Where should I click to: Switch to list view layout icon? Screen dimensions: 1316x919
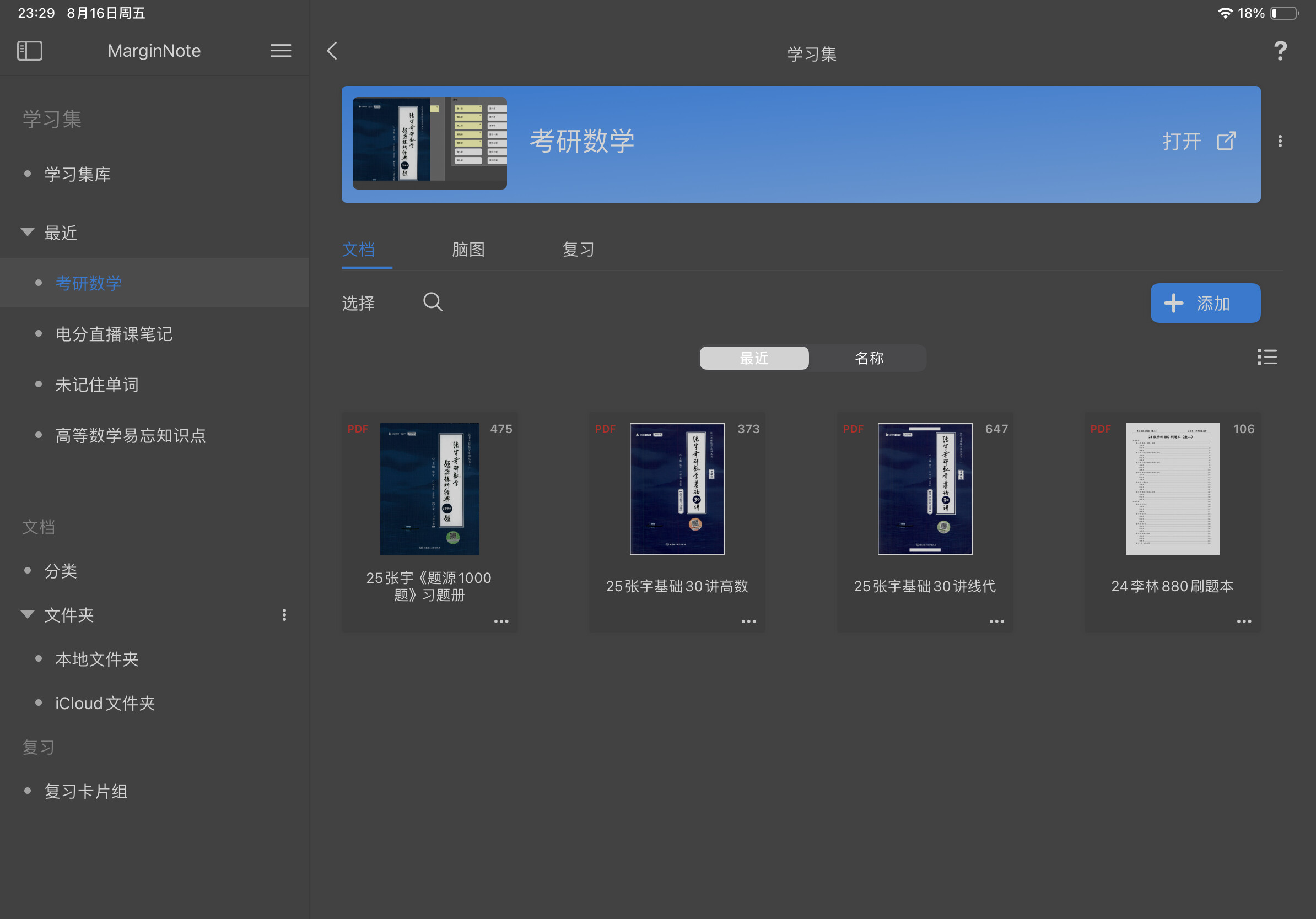[1267, 357]
